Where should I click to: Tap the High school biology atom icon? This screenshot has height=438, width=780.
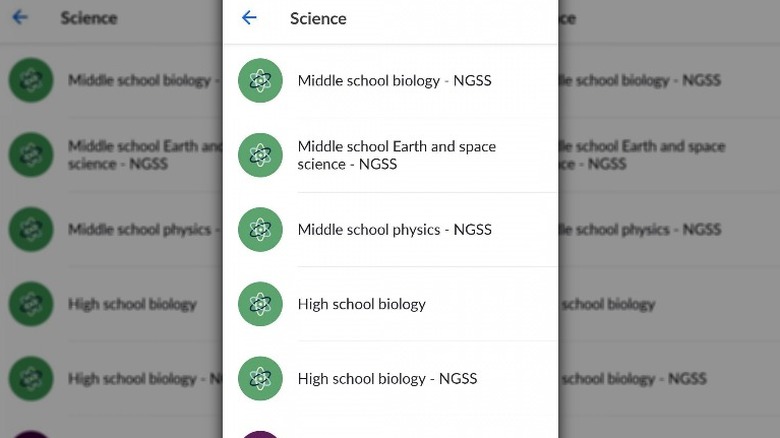pos(260,304)
